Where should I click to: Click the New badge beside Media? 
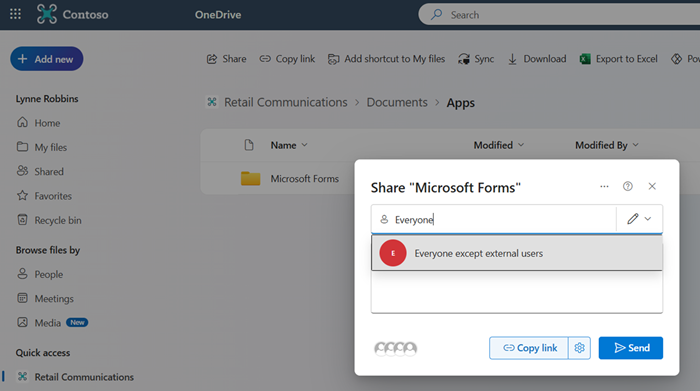77,322
